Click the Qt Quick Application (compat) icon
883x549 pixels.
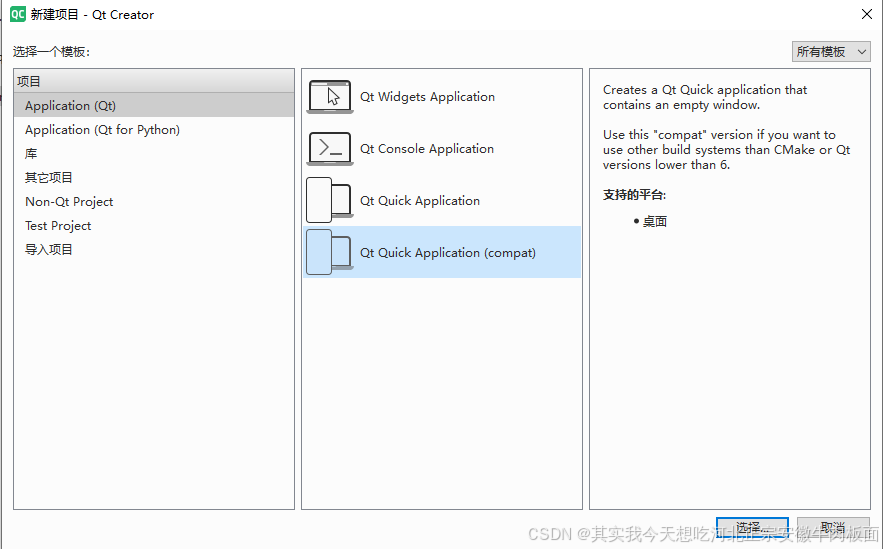(x=330, y=252)
